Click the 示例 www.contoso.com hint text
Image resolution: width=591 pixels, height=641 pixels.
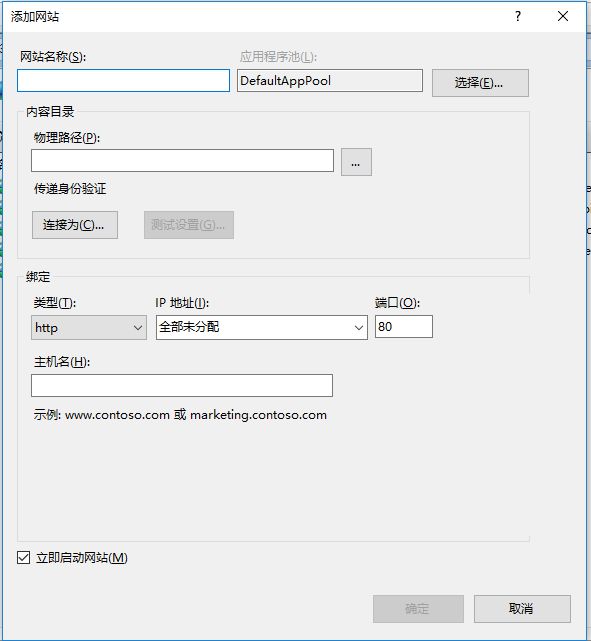180,415
